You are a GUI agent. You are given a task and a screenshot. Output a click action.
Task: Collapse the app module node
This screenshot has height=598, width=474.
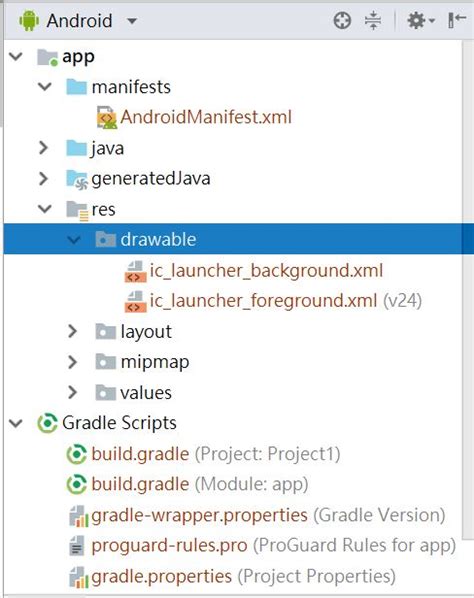pos(16,56)
